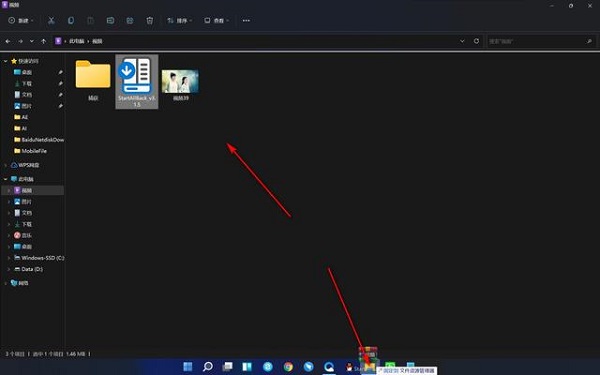
Task: Select Desktop (桌面) under This PC
Action: point(26,246)
